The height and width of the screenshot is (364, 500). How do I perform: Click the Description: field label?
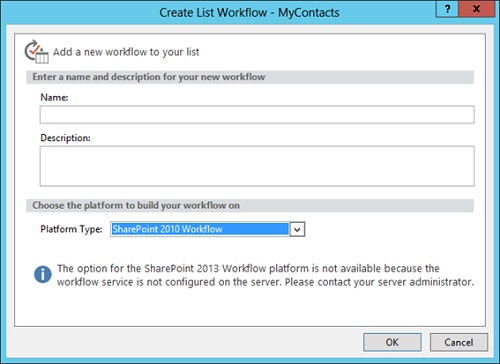click(x=65, y=138)
